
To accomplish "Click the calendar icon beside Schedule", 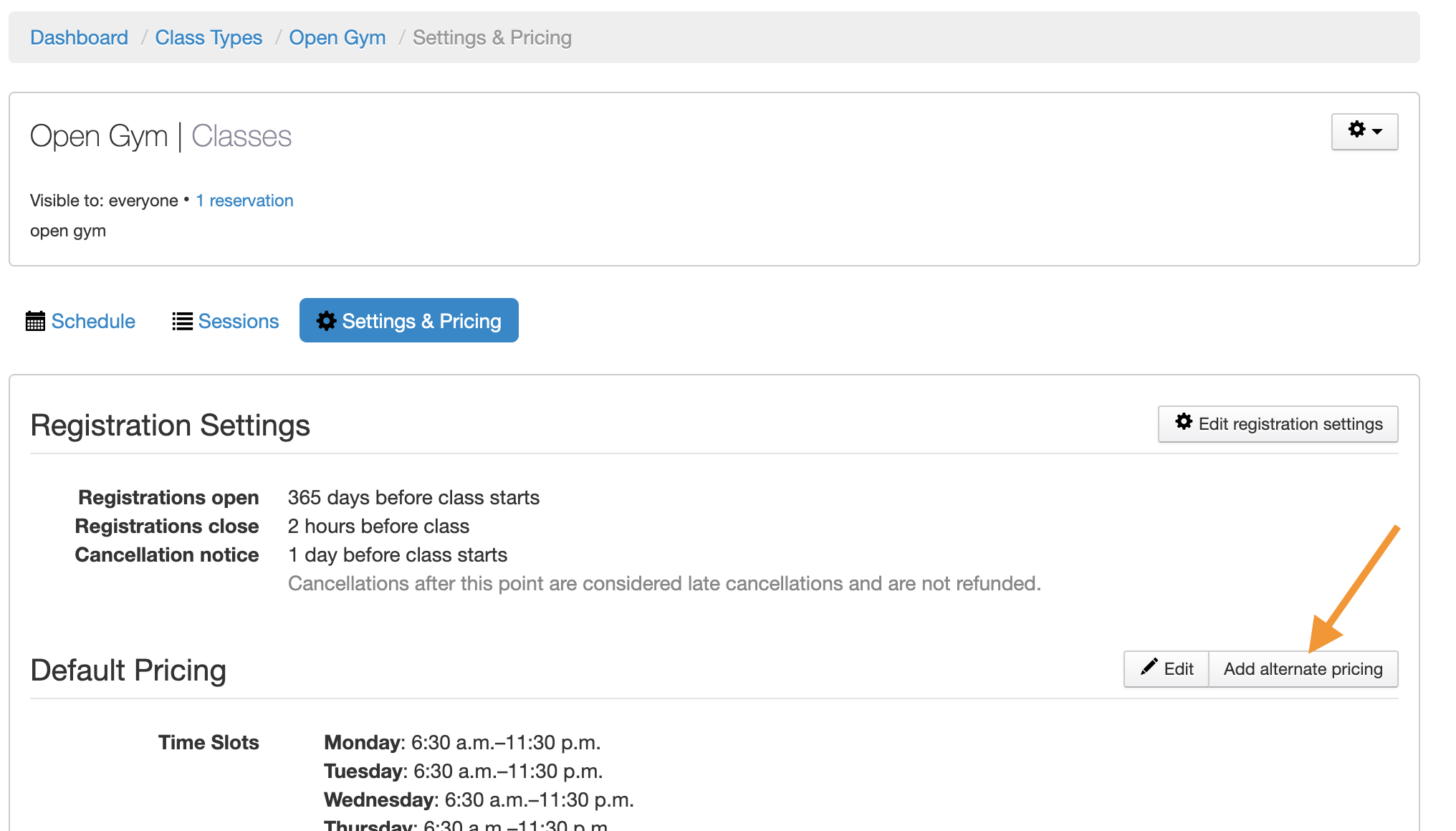I will 35,321.
